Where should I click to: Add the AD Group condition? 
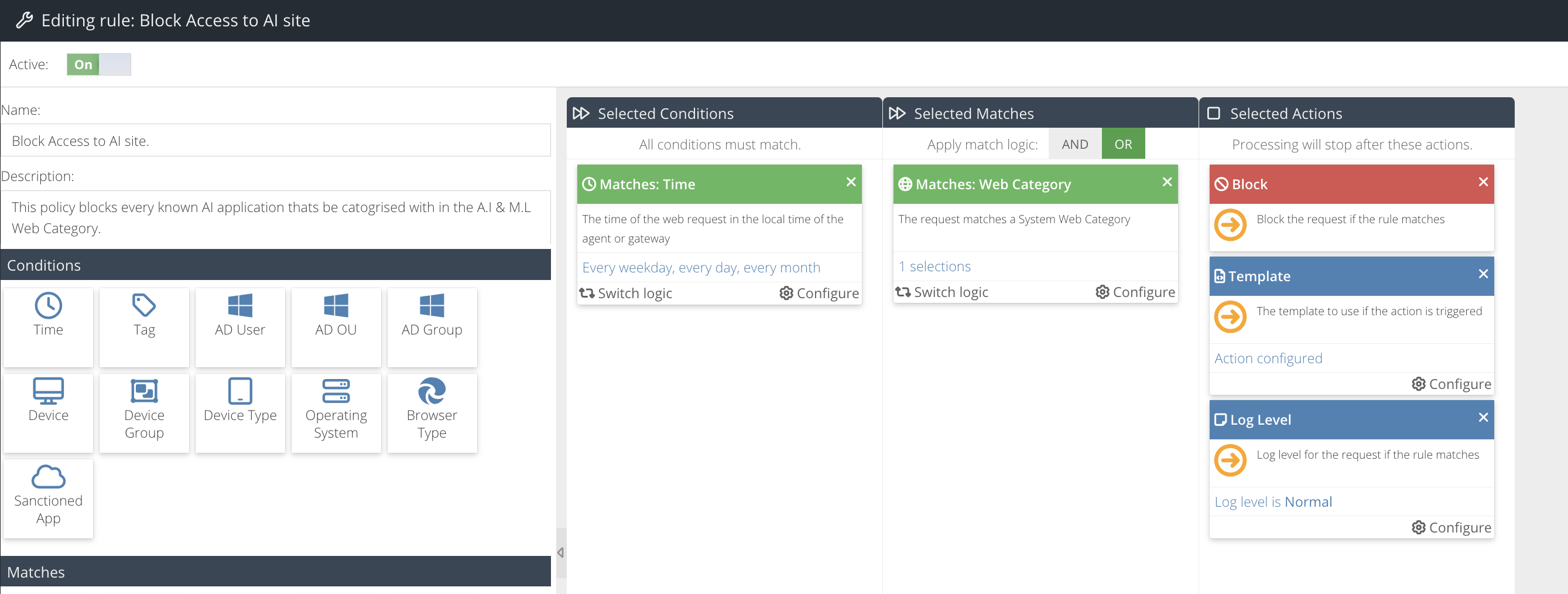click(x=432, y=327)
